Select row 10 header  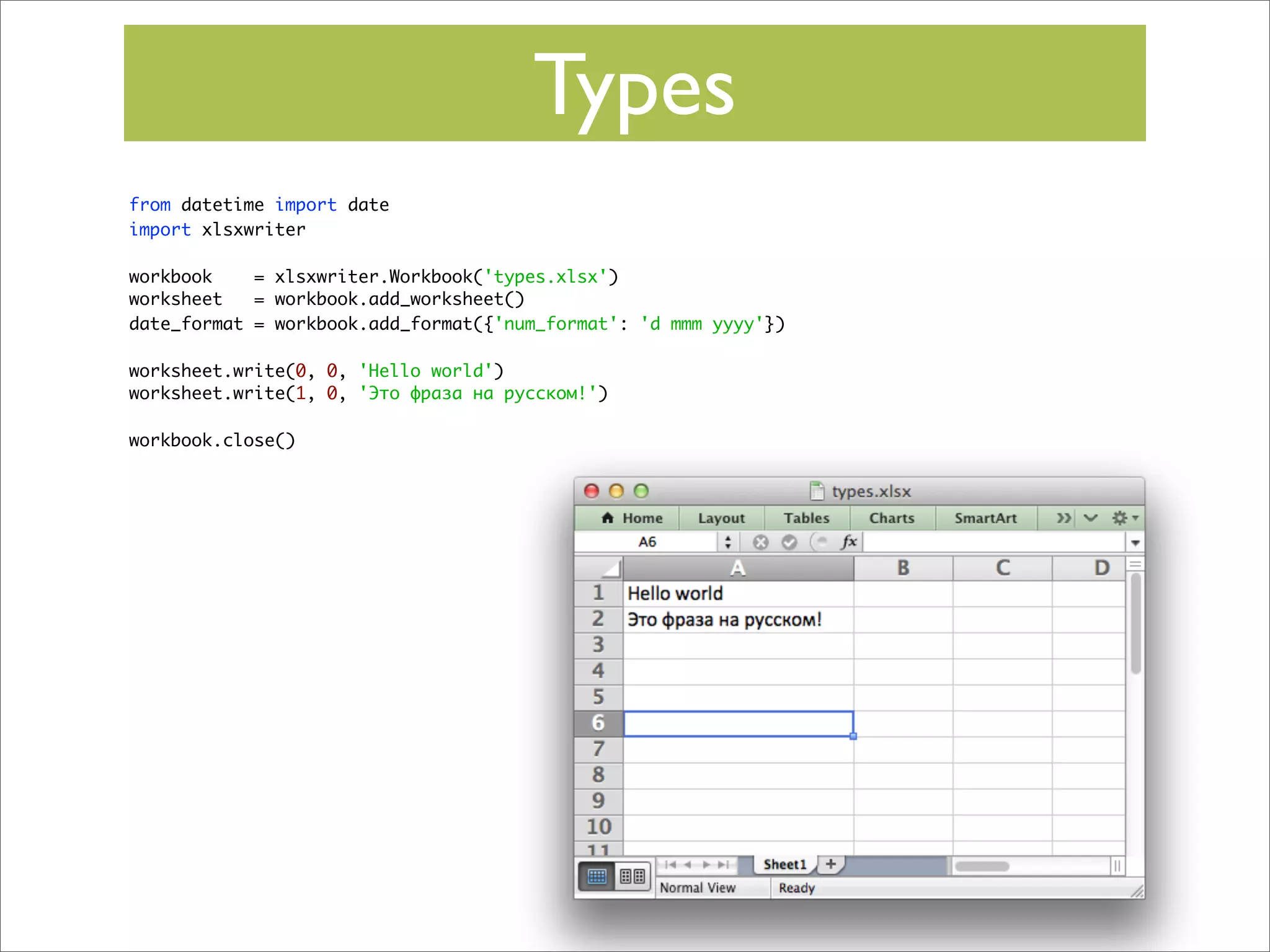(x=598, y=827)
